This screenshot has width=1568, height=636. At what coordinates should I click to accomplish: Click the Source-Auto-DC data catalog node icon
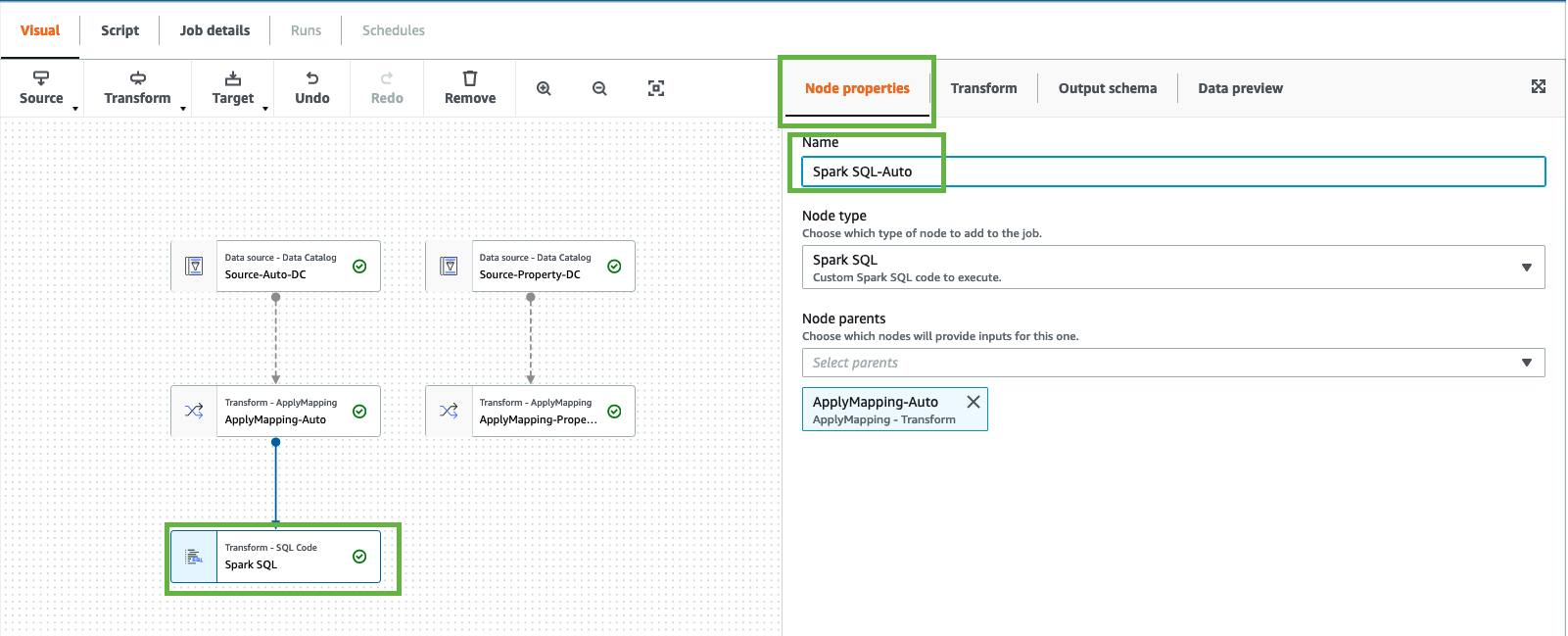(194, 267)
